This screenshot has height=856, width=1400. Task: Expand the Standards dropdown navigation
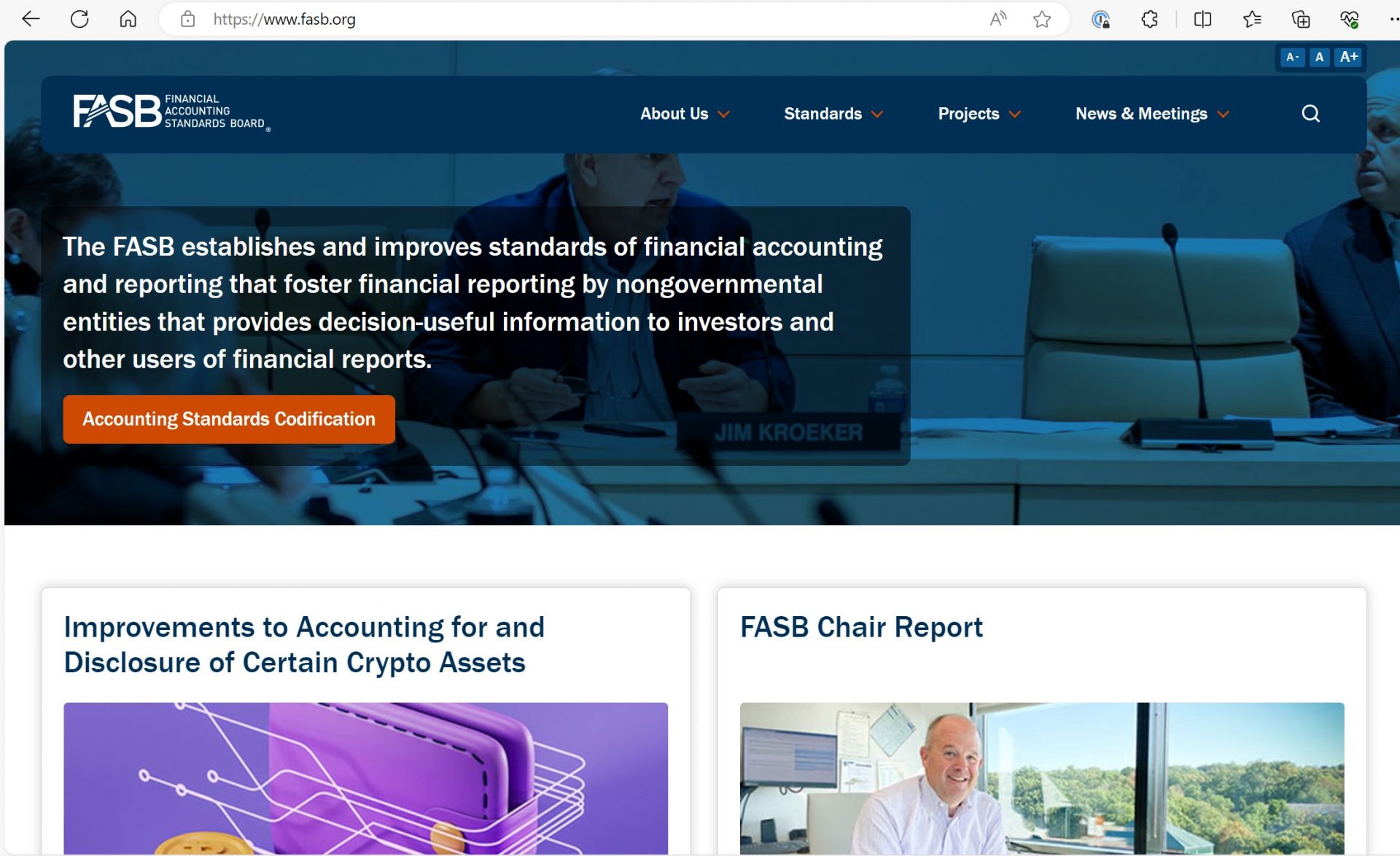[833, 113]
